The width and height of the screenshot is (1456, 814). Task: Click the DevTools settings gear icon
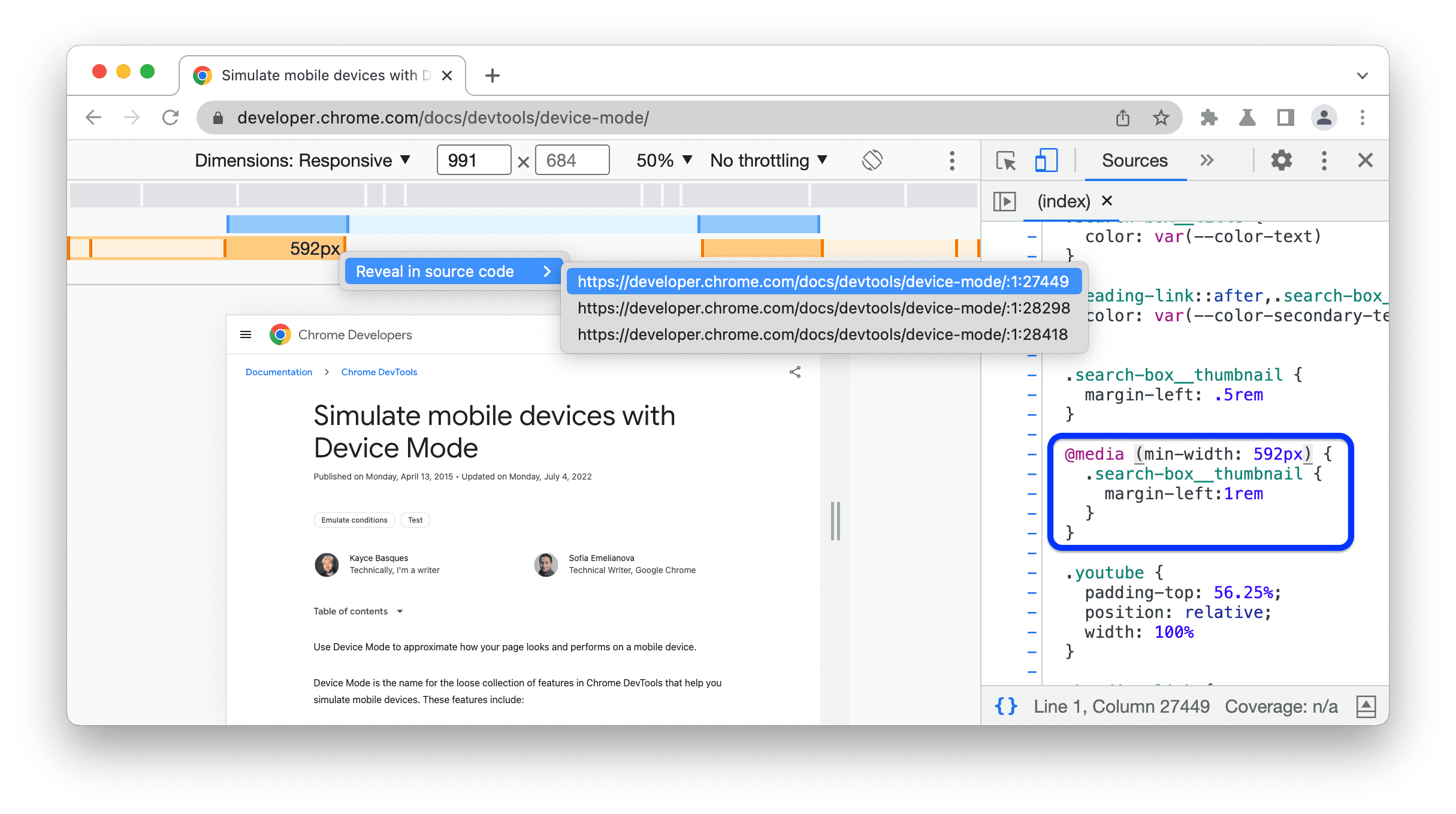click(x=1281, y=160)
